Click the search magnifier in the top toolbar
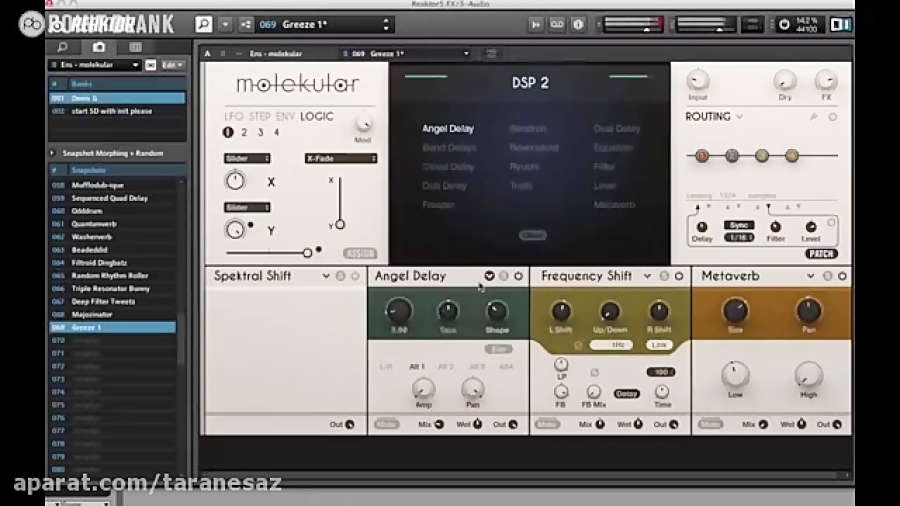The width and height of the screenshot is (900, 506). click(204, 25)
